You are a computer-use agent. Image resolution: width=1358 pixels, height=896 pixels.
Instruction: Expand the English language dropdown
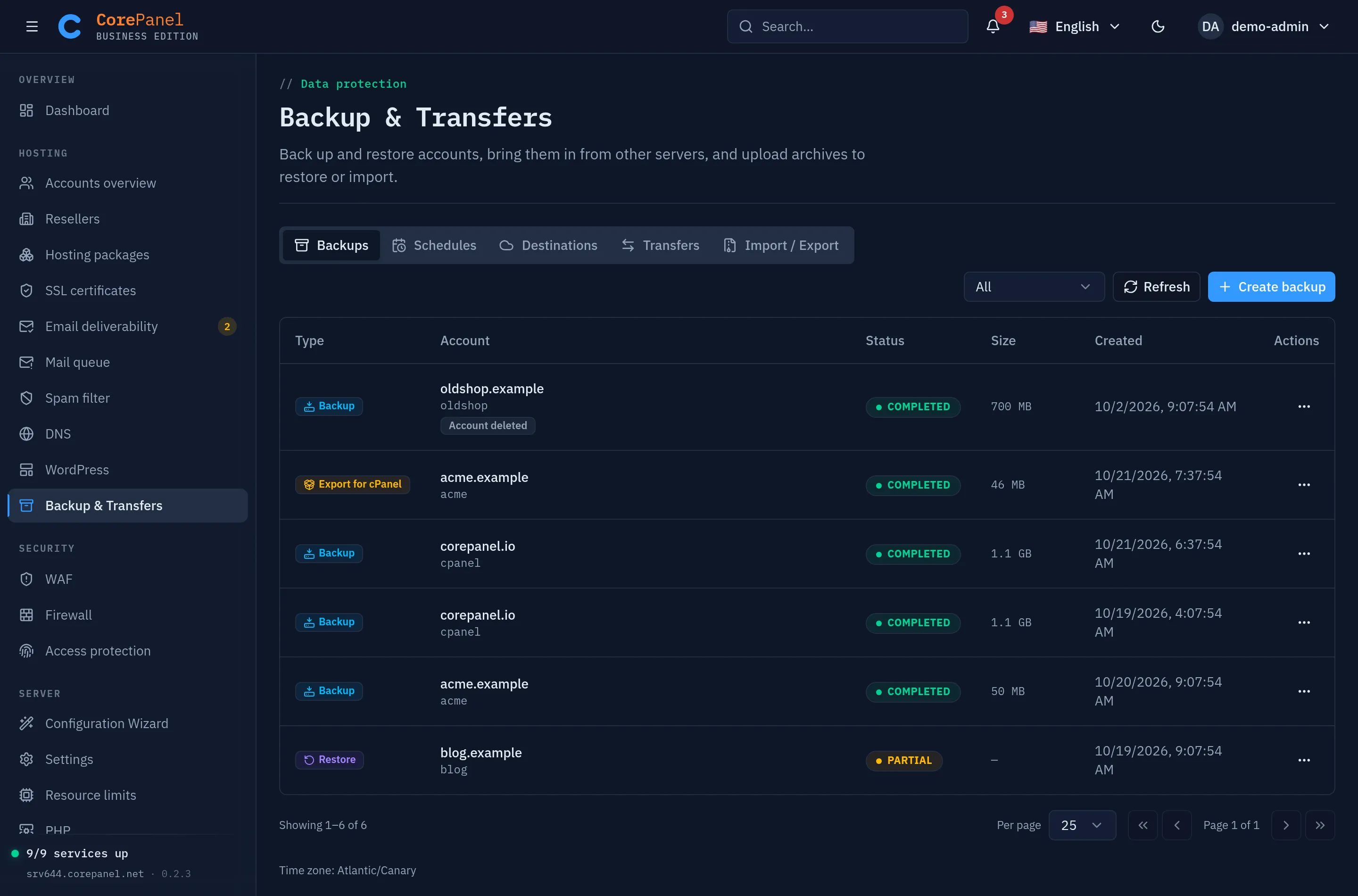1074,26
